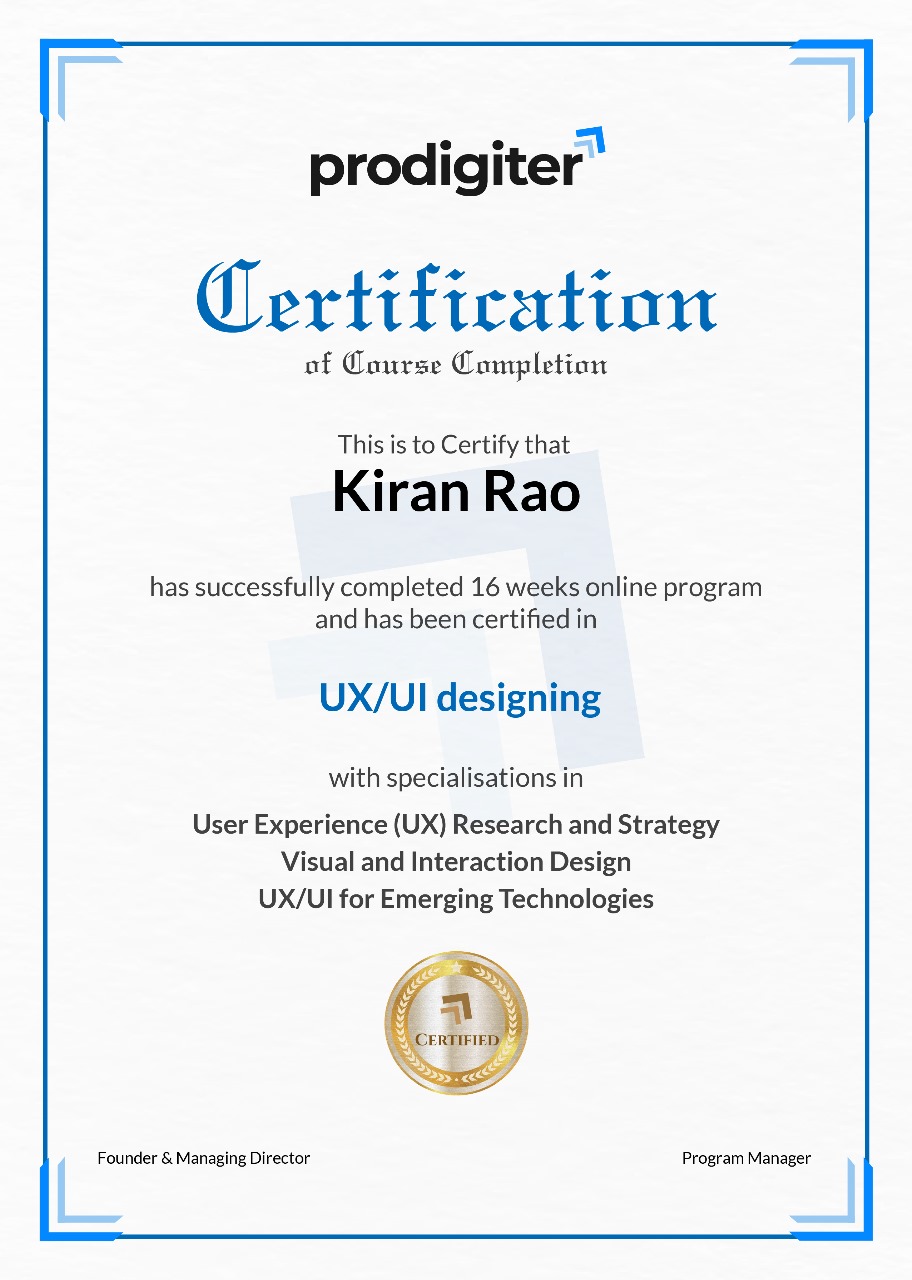Click the prodigiter wordmark logo
Viewport: 912px width, 1280px height.
445,166
